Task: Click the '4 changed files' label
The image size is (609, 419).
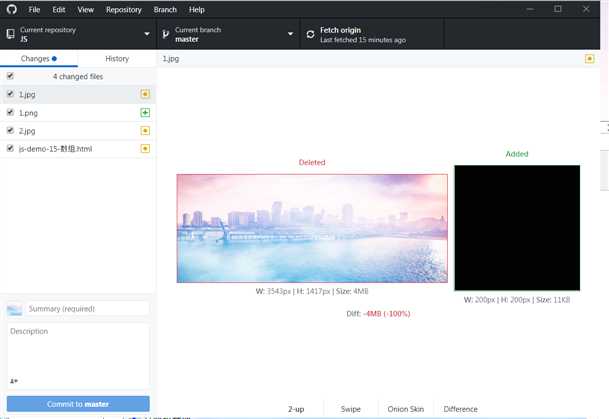Action: point(78,76)
